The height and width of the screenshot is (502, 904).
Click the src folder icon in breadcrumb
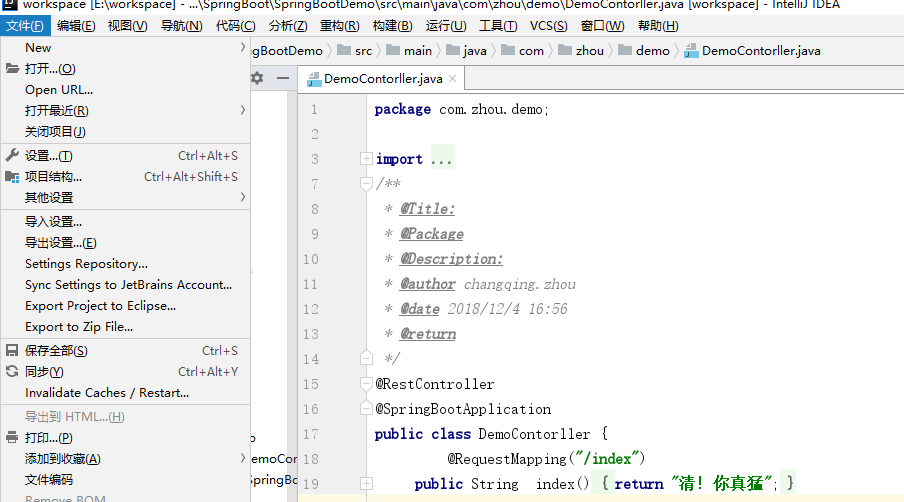(344, 50)
